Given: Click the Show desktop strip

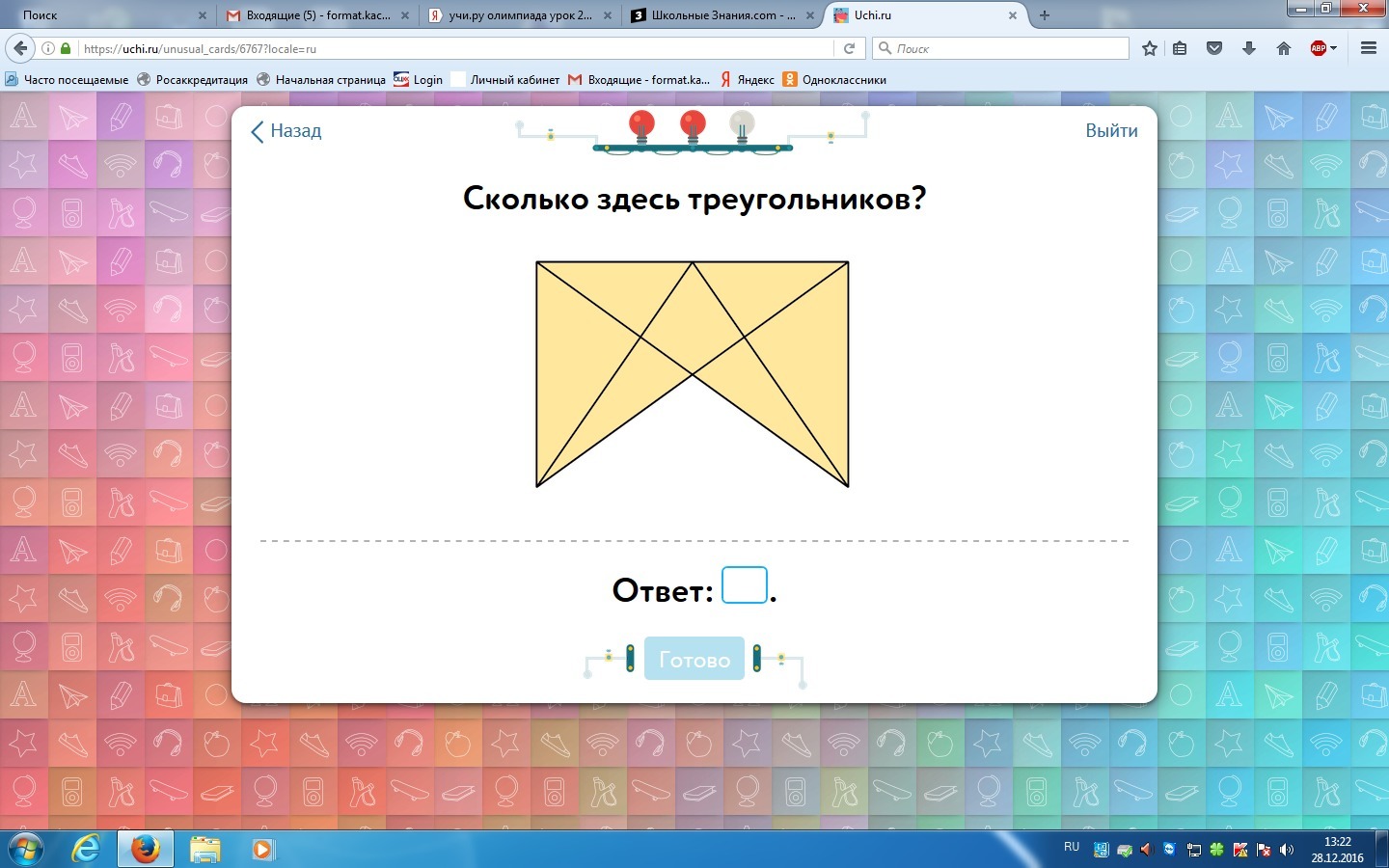Looking at the screenshot, I should pos(1382,849).
